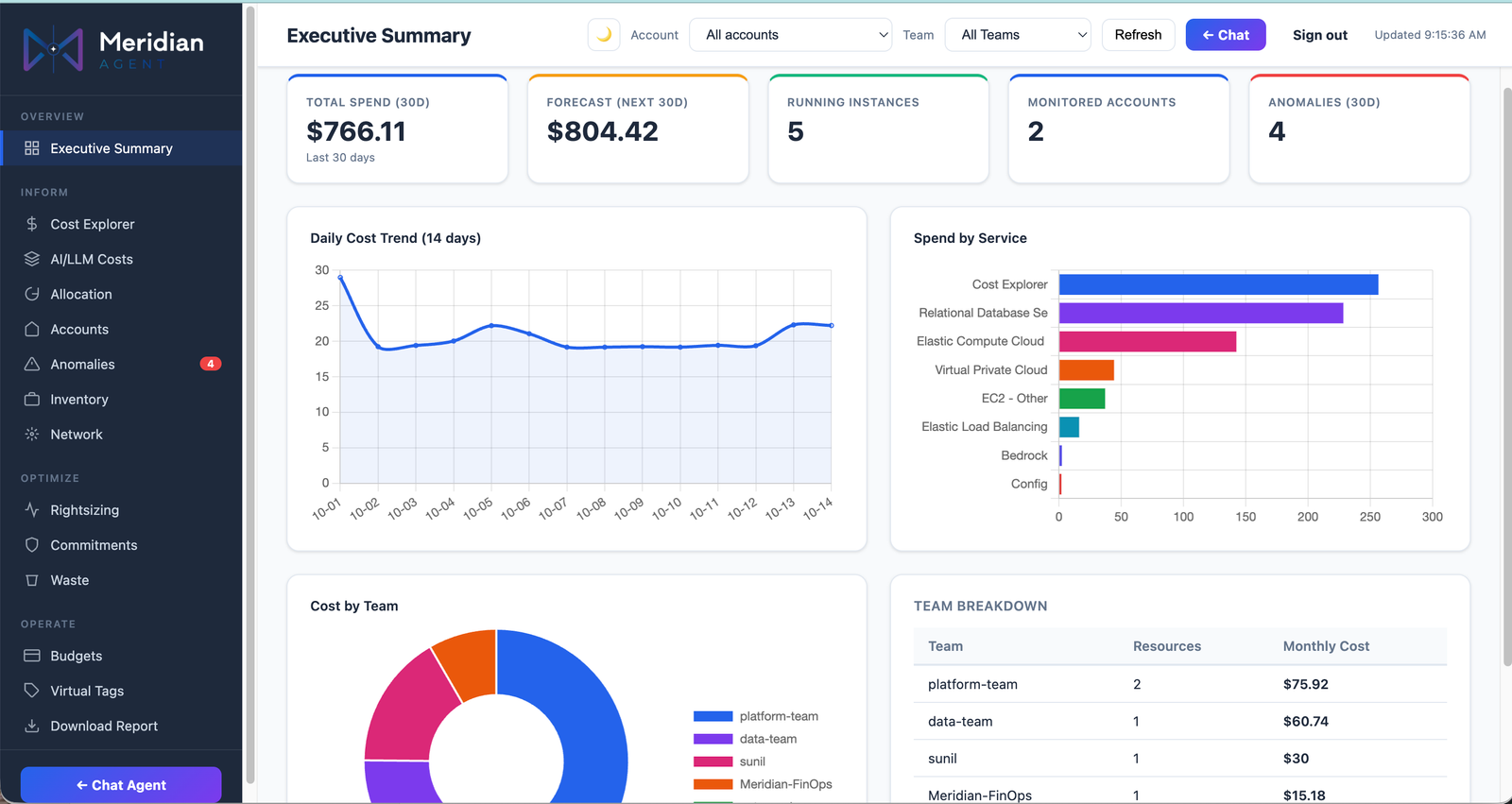The height and width of the screenshot is (804, 1512).
Task: Open the All accounts dropdown
Action: tap(791, 35)
